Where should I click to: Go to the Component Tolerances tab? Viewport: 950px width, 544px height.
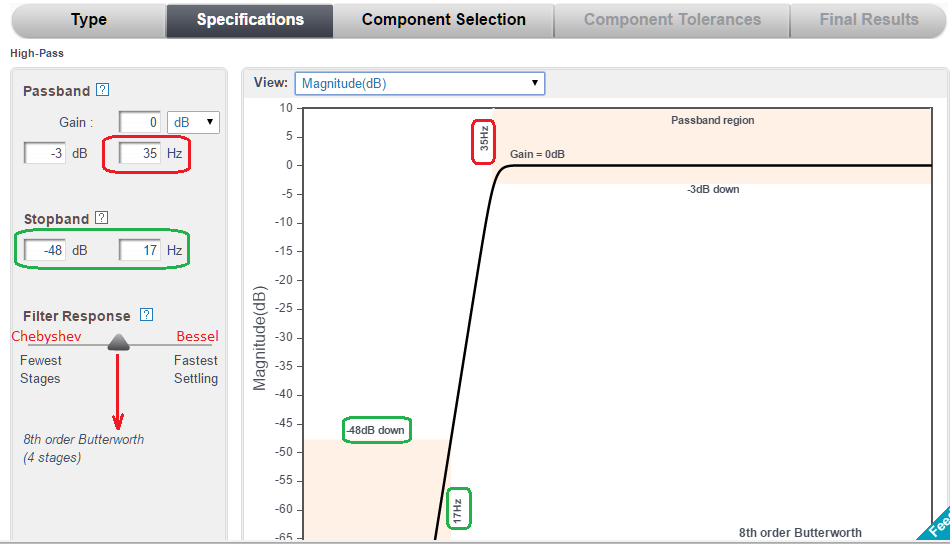point(672,20)
